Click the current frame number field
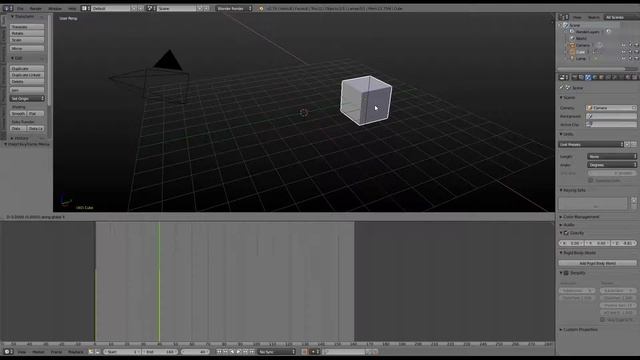The width and height of the screenshot is (640, 360). click(x=196, y=351)
